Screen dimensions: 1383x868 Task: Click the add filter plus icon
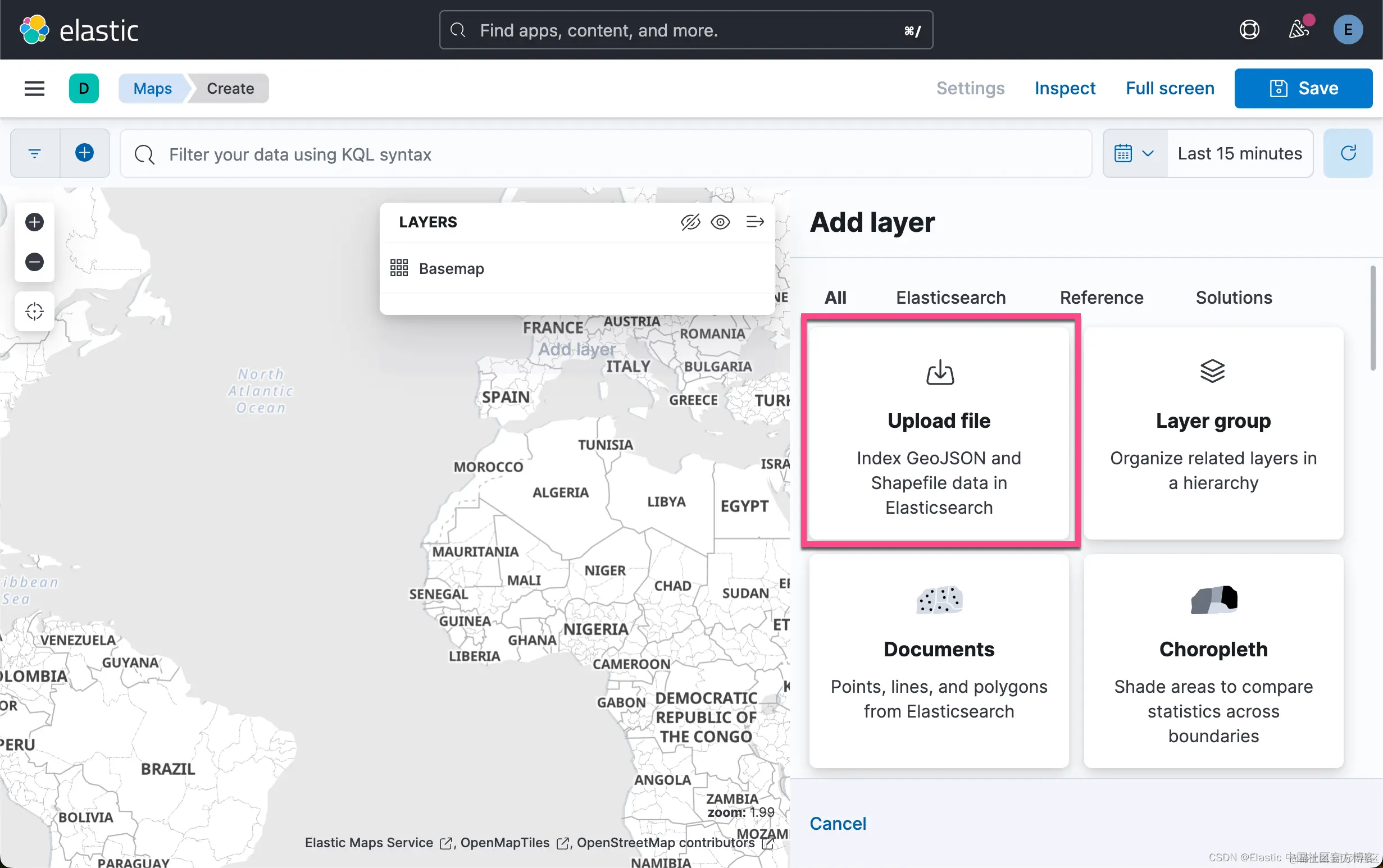(84, 153)
